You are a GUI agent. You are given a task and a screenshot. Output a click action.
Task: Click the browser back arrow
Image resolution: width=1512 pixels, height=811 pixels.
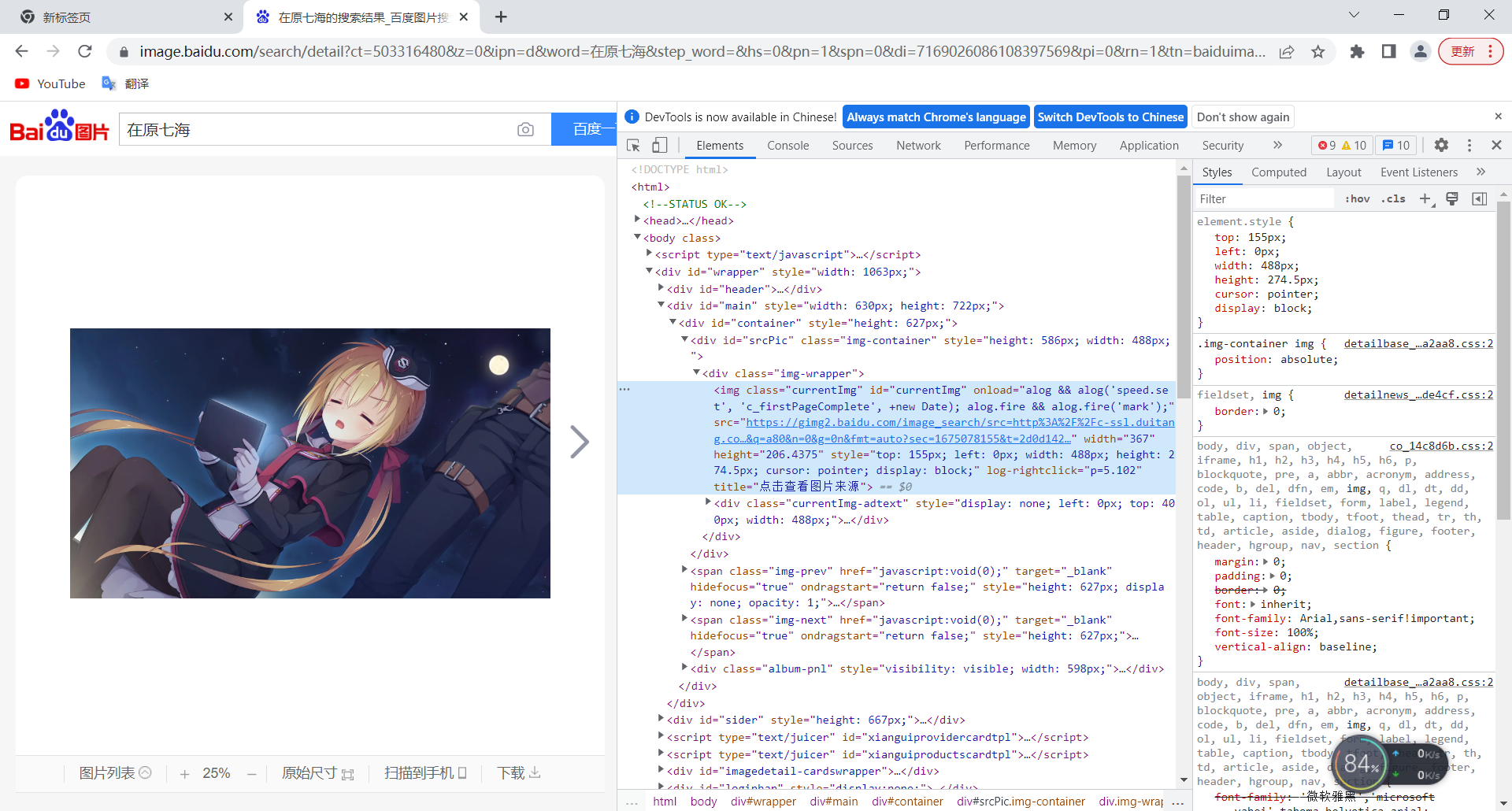(21, 51)
